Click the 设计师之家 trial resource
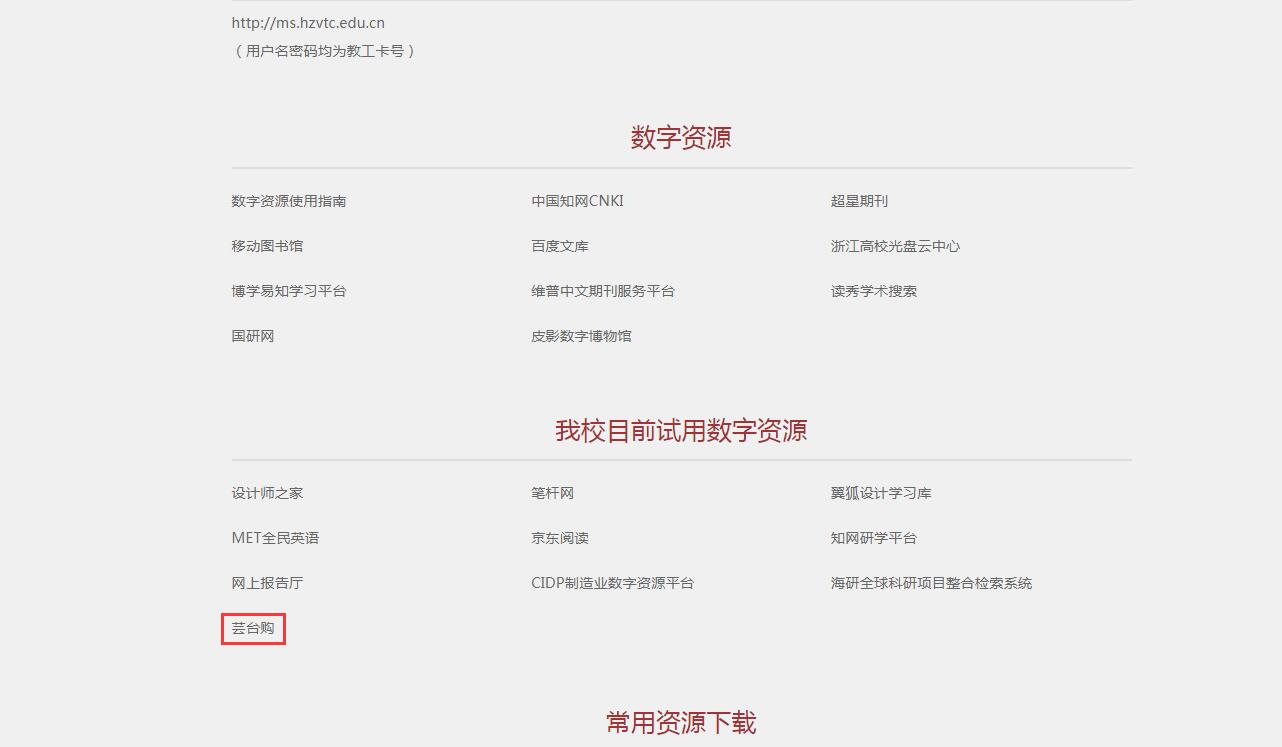1282x747 pixels. tap(267, 493)
